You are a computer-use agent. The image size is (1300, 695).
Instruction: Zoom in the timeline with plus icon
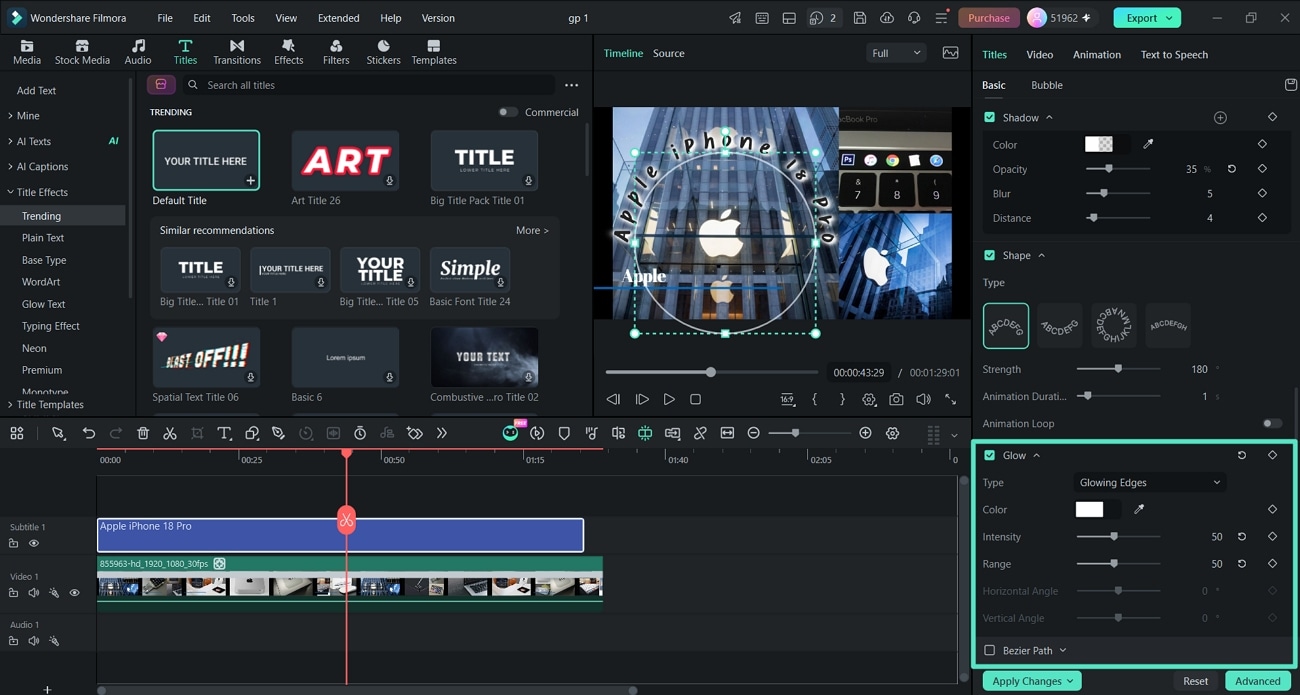(x=865, y=433)
